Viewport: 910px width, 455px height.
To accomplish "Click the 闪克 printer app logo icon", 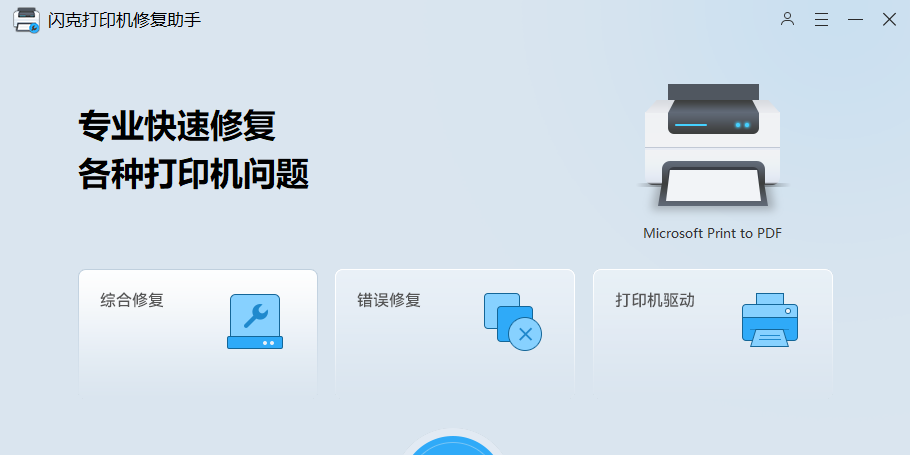I will coord(27,20).
